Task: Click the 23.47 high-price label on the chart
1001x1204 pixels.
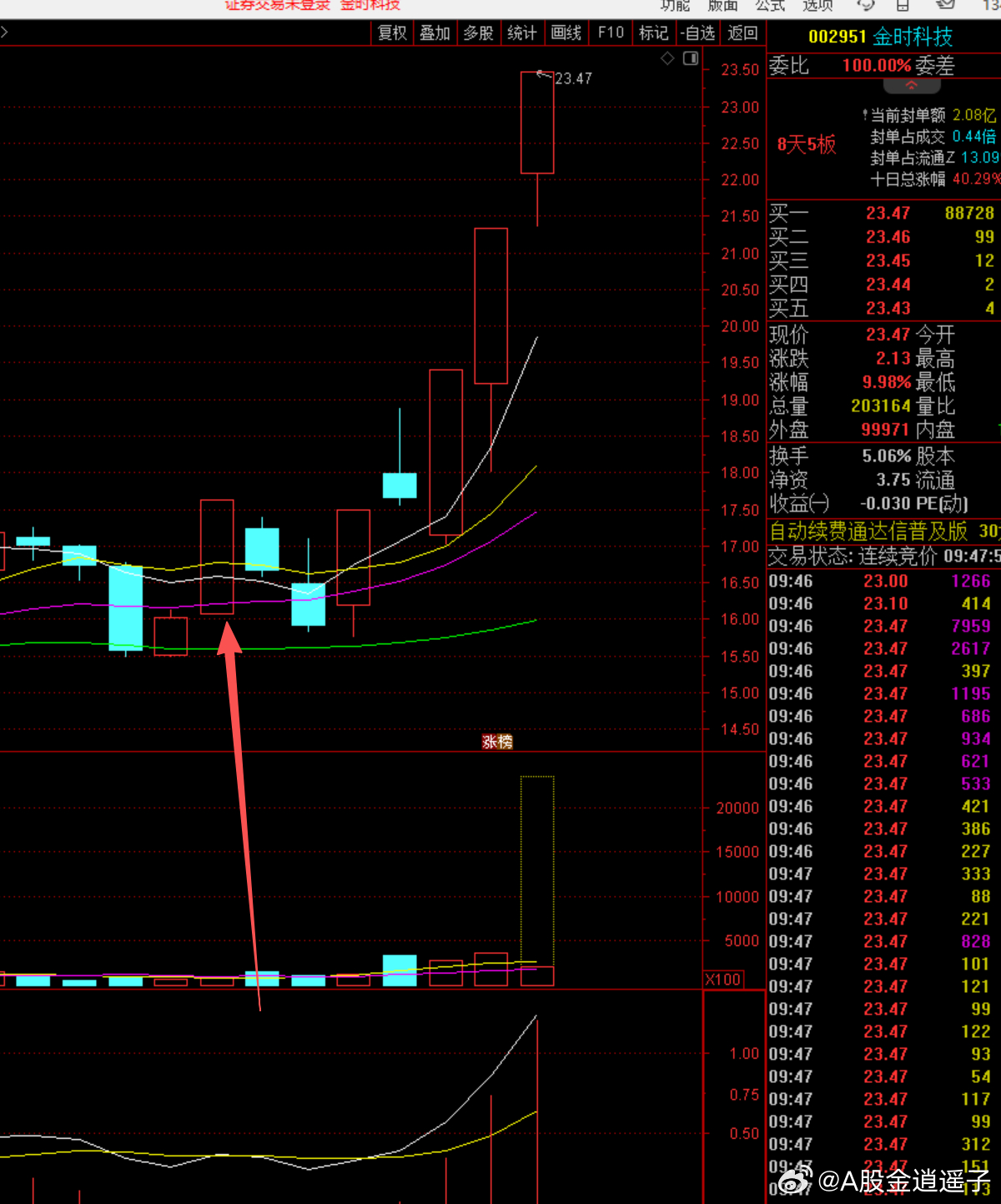Action: 574,78
